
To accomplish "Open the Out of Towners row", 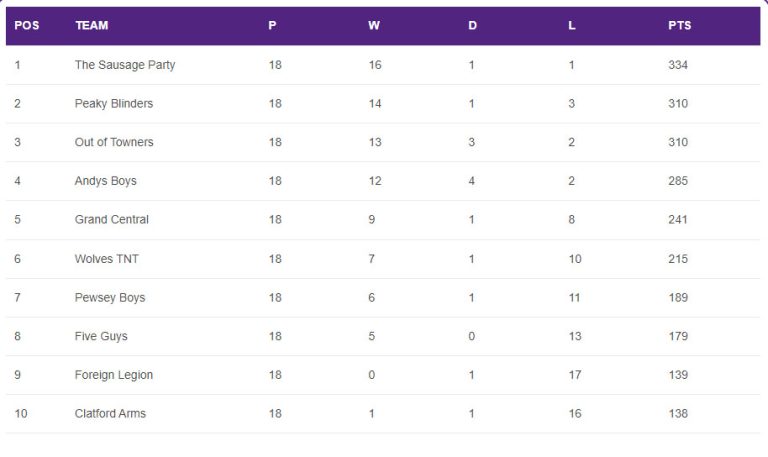I will coord(383,143).
